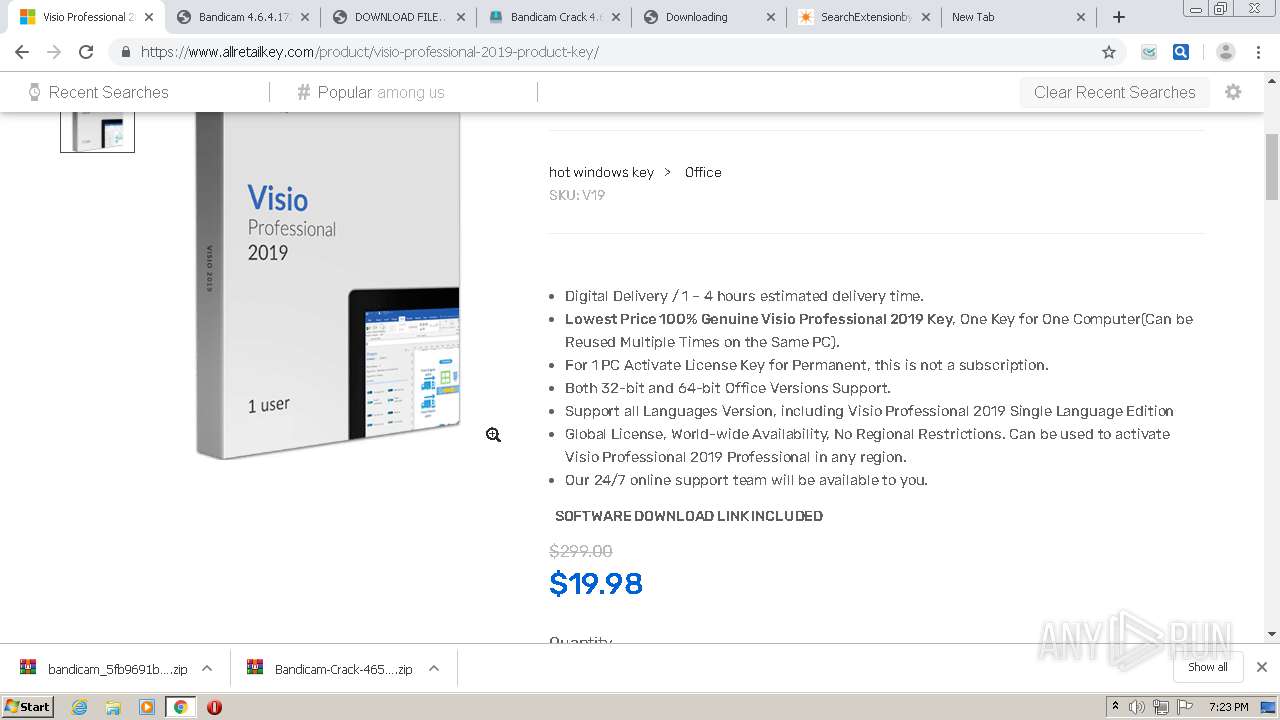Click the browser forward arrow
The image size is (1280, 720).
(x=54, y=52)
